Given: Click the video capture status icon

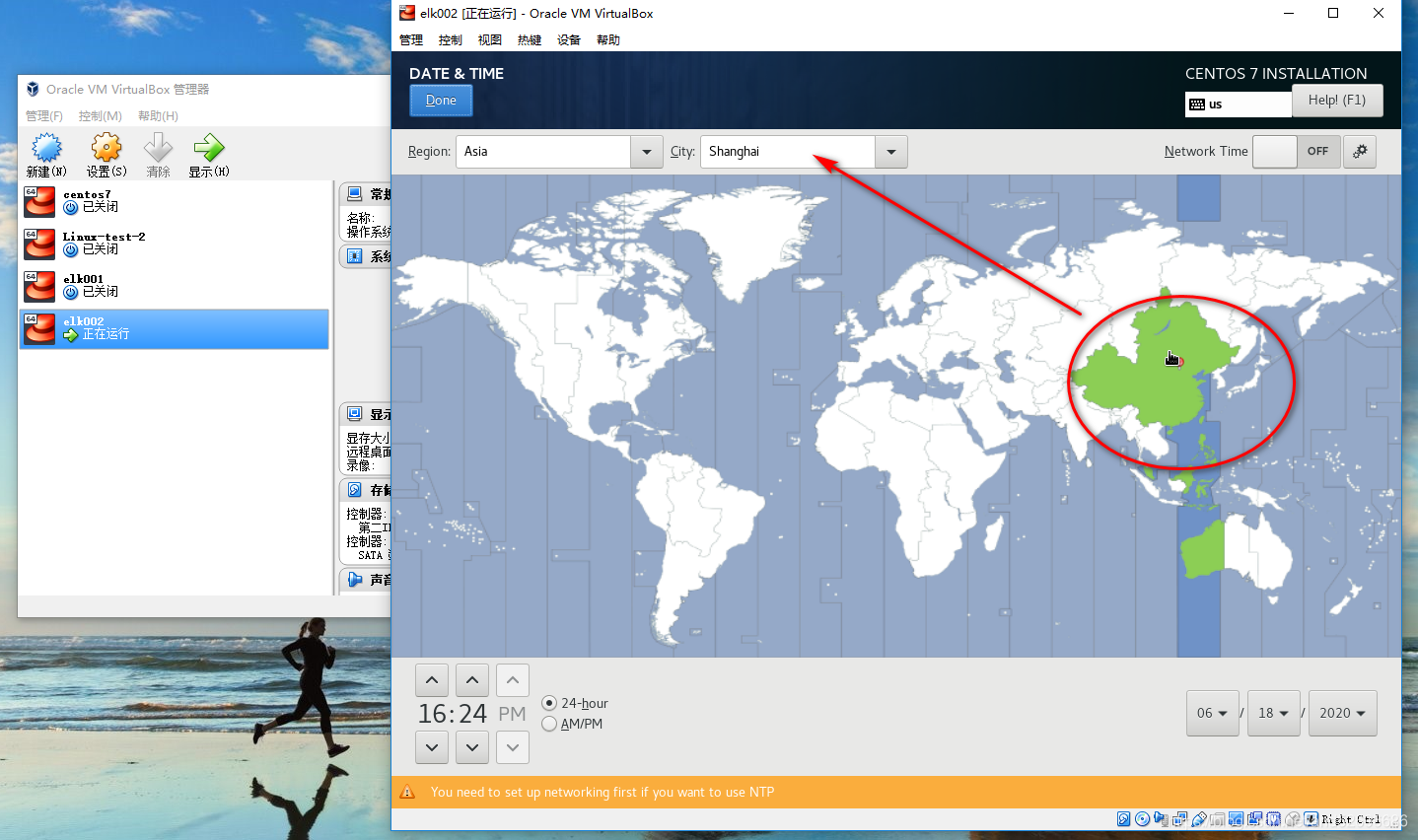Looking at the screenshot, I should (x=1255, y=818).
